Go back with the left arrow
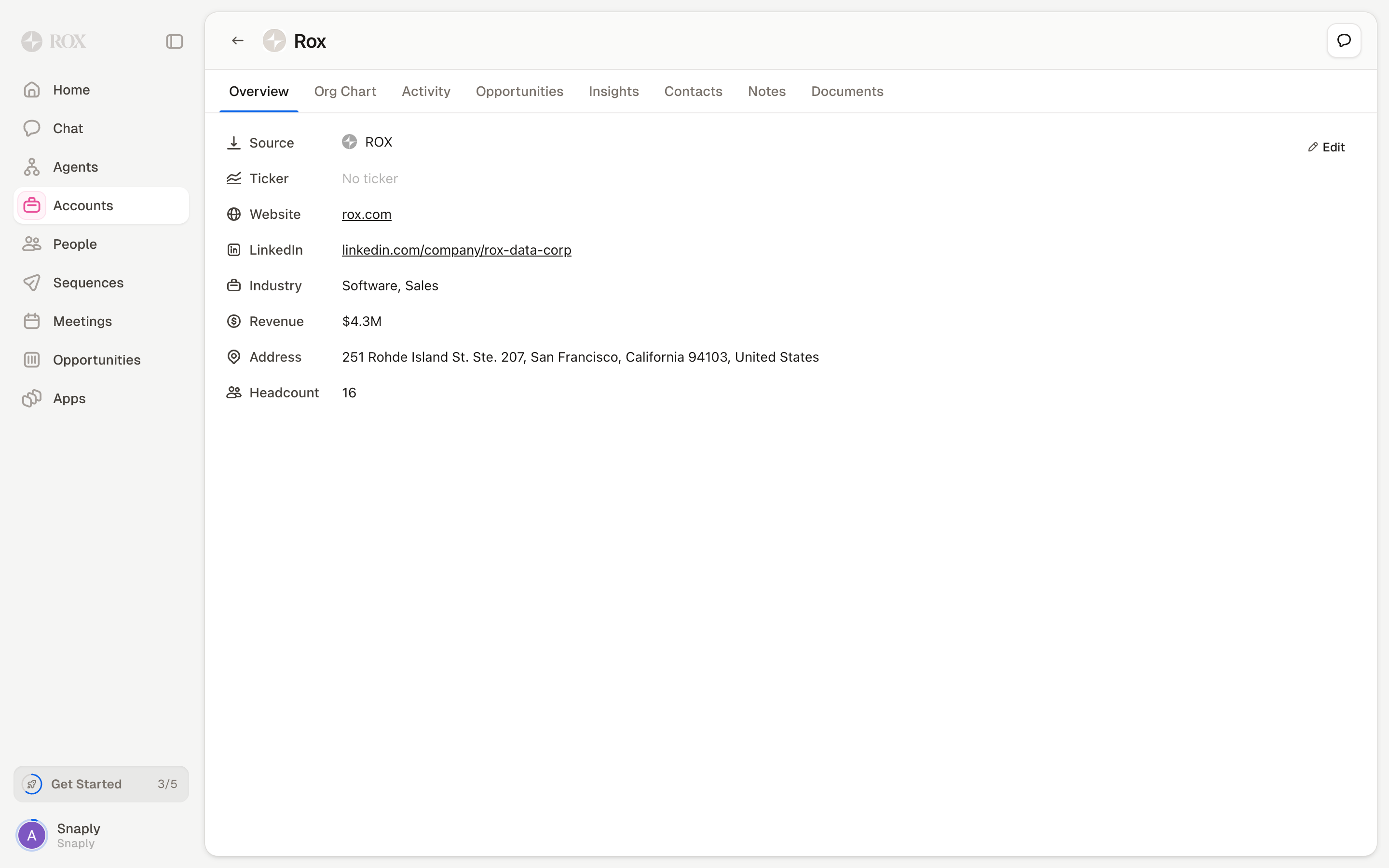The height and width of the screenshot is (868, 1389). pos(238,41)
